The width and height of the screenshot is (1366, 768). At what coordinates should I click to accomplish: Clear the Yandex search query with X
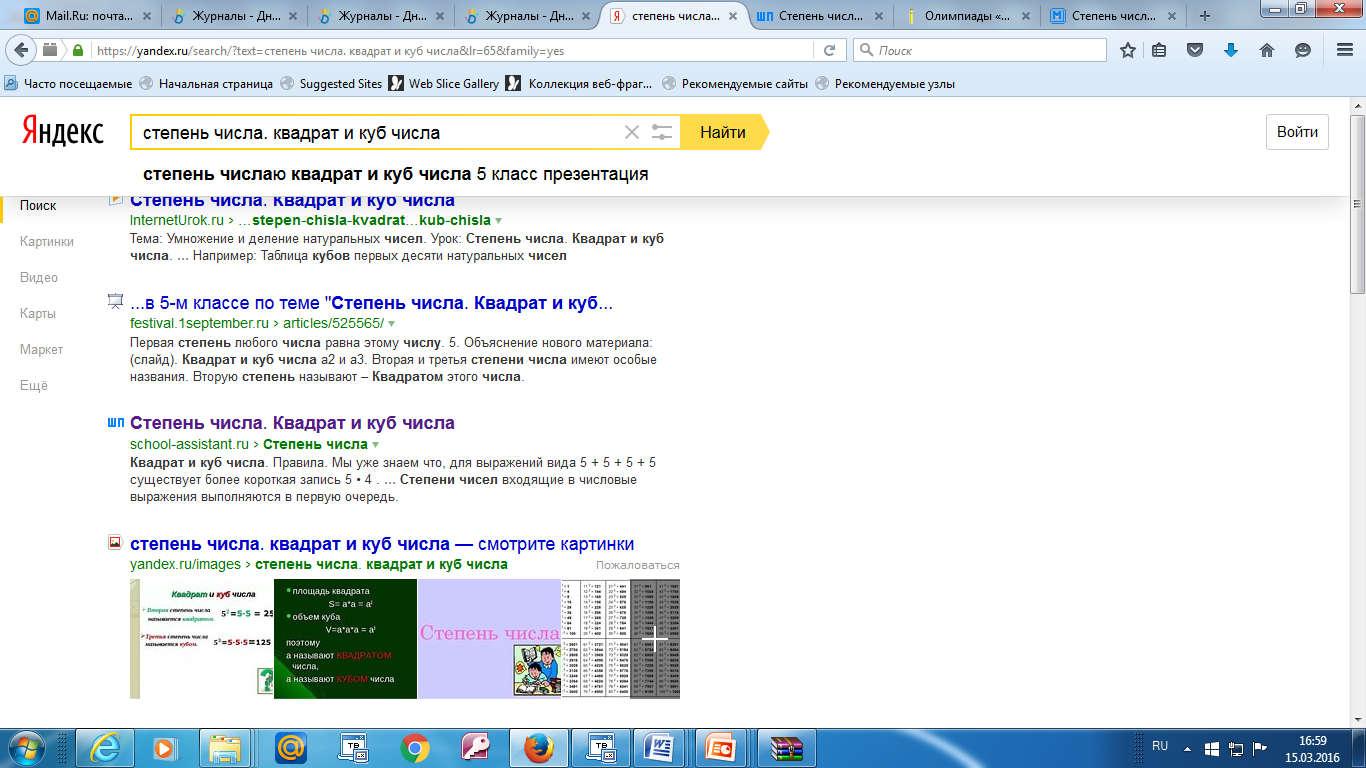pyautogui.click(x=631, y=132)
